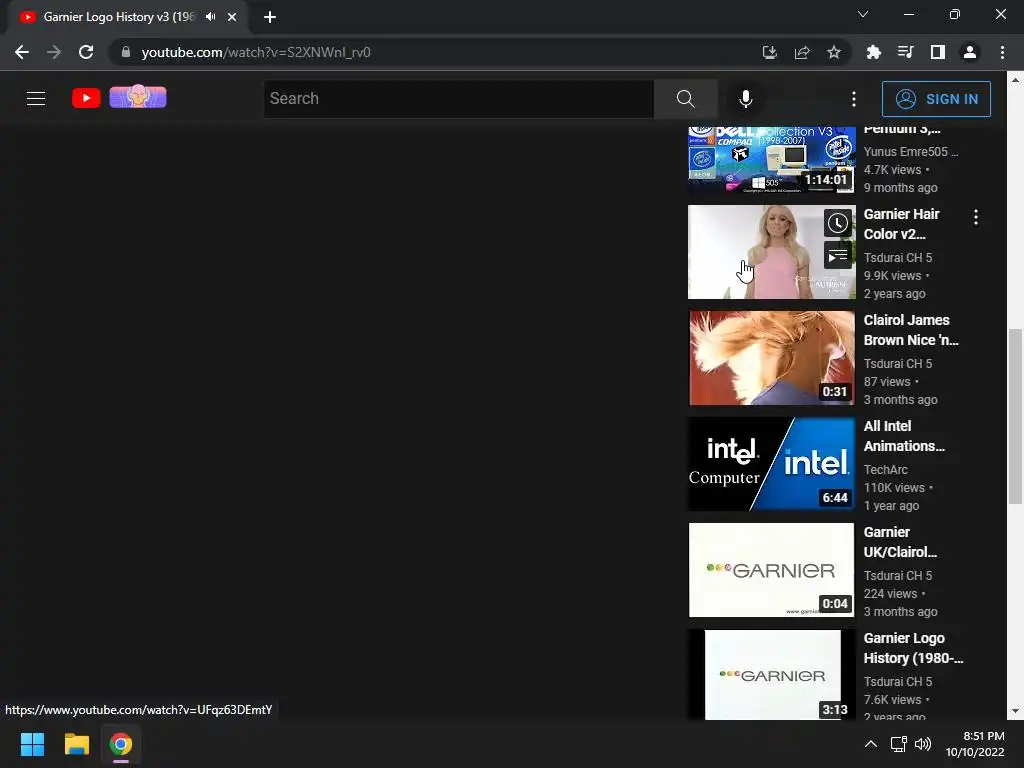Open the Chrome extensions puzzle icon
This screenshot has height=768, width=1024.
[x=874, y=52]
